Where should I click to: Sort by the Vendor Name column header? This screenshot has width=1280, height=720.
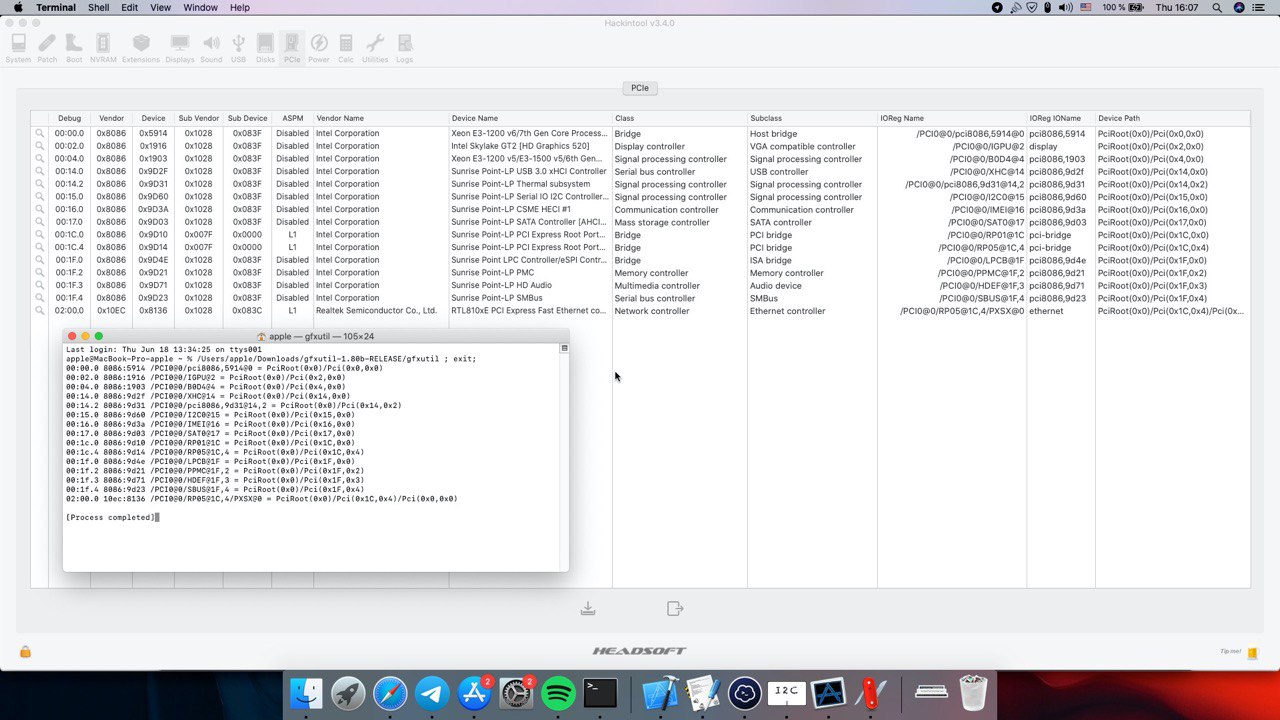coord(381,118)
